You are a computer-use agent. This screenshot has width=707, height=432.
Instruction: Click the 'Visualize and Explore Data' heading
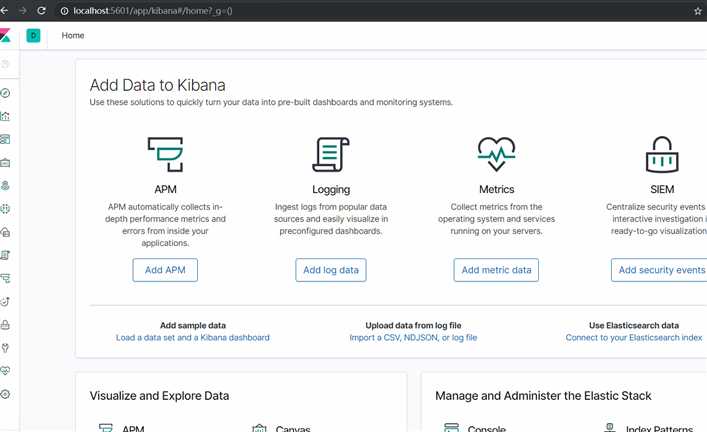(x=159, y=395)
